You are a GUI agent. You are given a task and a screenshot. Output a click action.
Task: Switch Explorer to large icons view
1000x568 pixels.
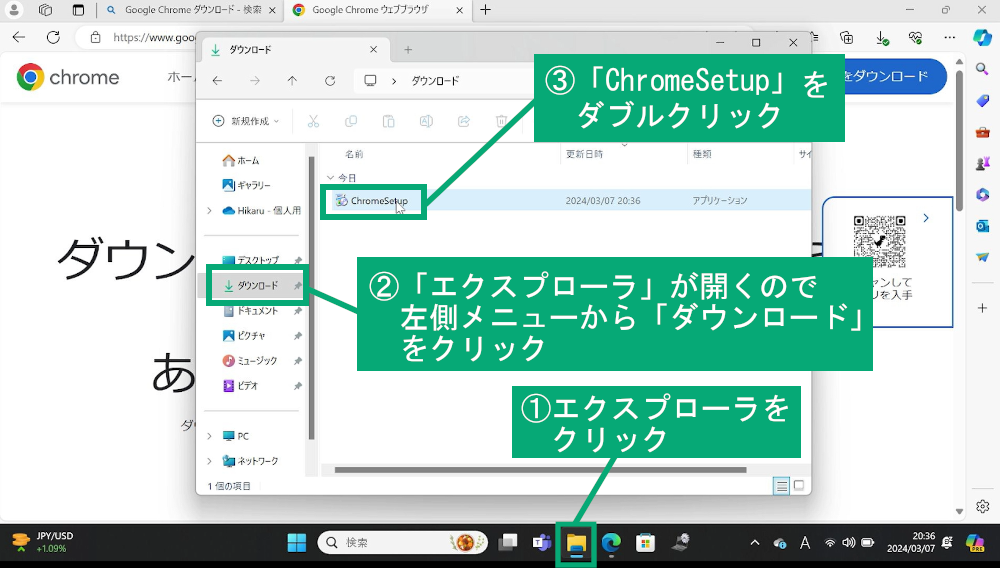(x=798, y=486)
